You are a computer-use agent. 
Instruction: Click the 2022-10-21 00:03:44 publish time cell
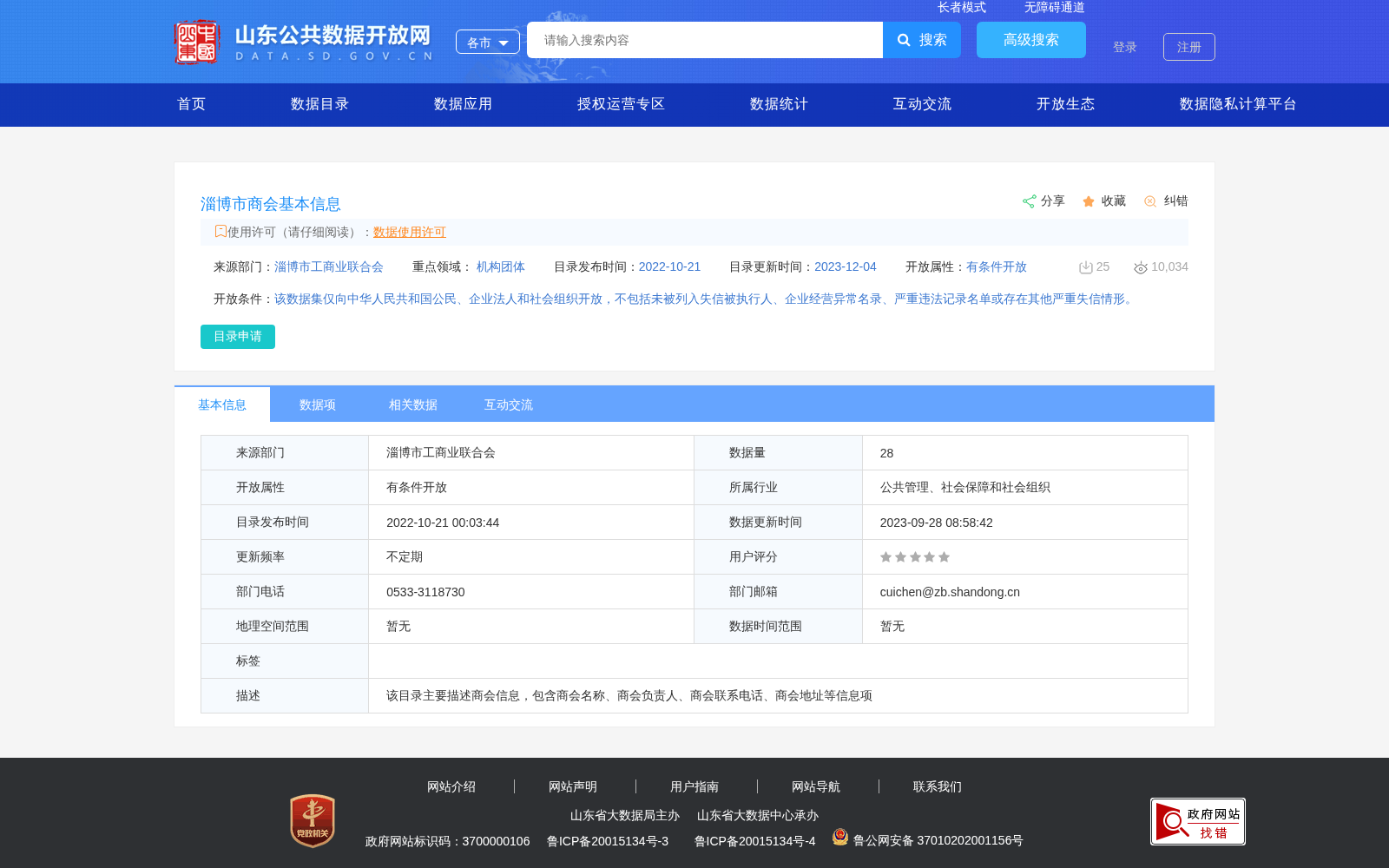pyautogui.click(x=443, y=523)
